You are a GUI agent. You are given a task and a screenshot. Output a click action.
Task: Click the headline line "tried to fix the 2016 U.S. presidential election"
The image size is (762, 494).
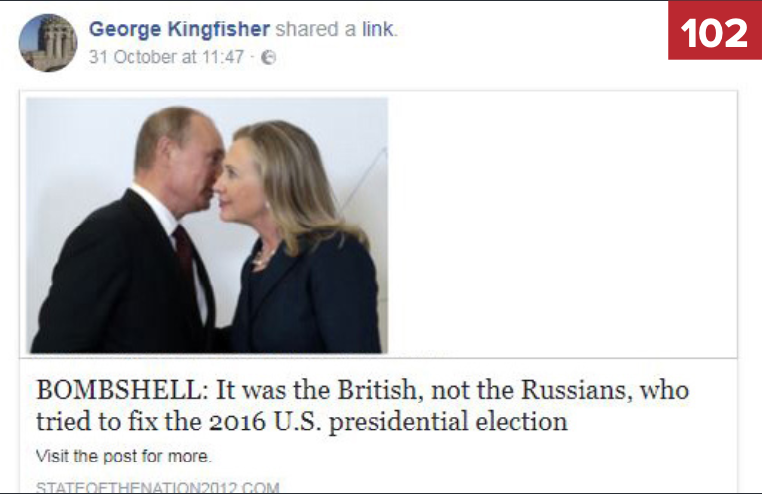coord(302,421)
